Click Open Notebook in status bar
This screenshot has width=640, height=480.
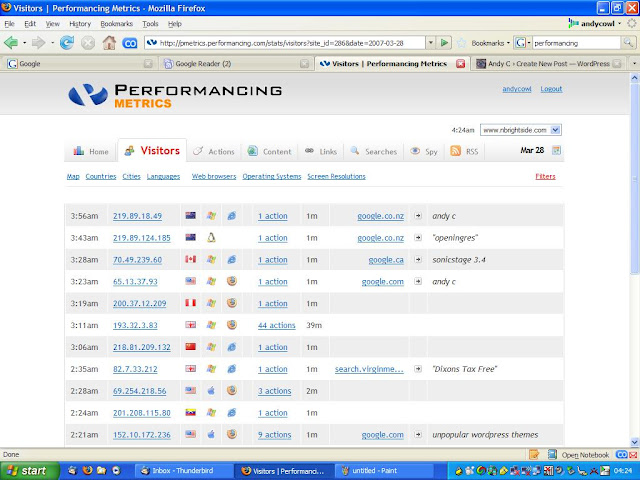(x=585, y=455)
